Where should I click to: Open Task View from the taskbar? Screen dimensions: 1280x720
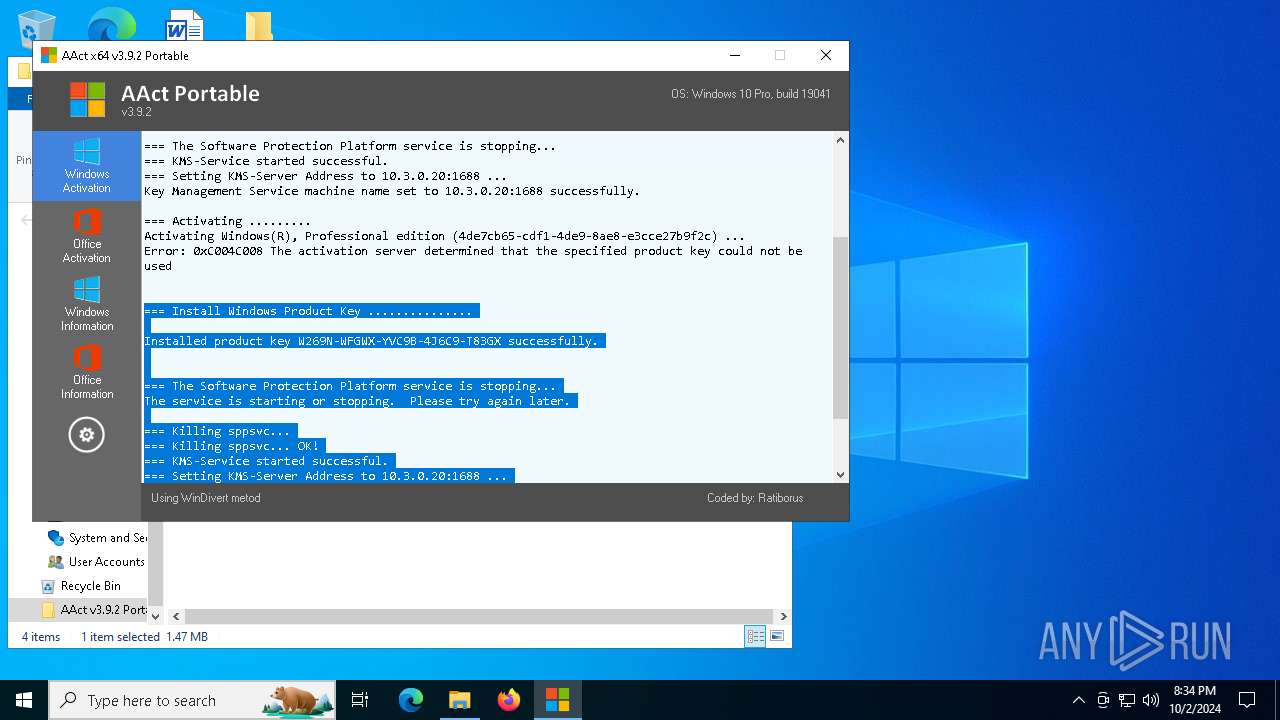click(360, 700)
